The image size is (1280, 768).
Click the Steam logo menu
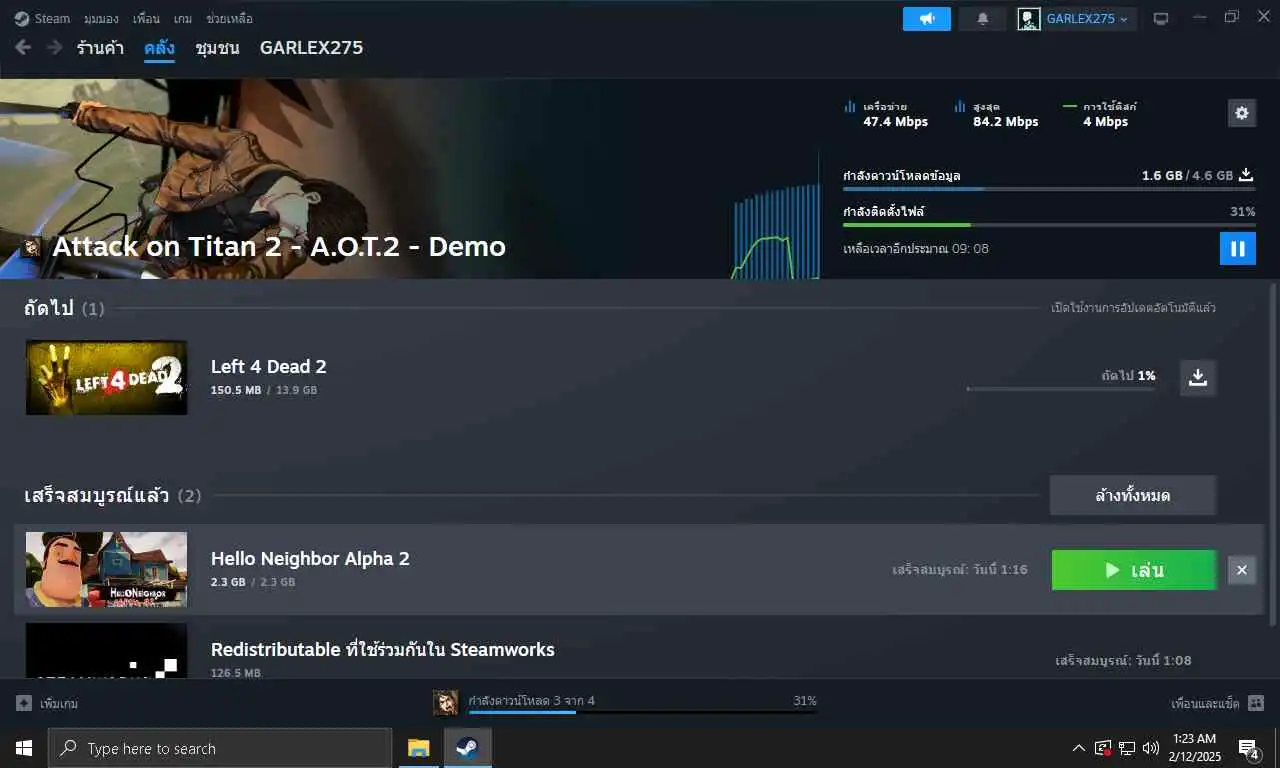(42, 18)
